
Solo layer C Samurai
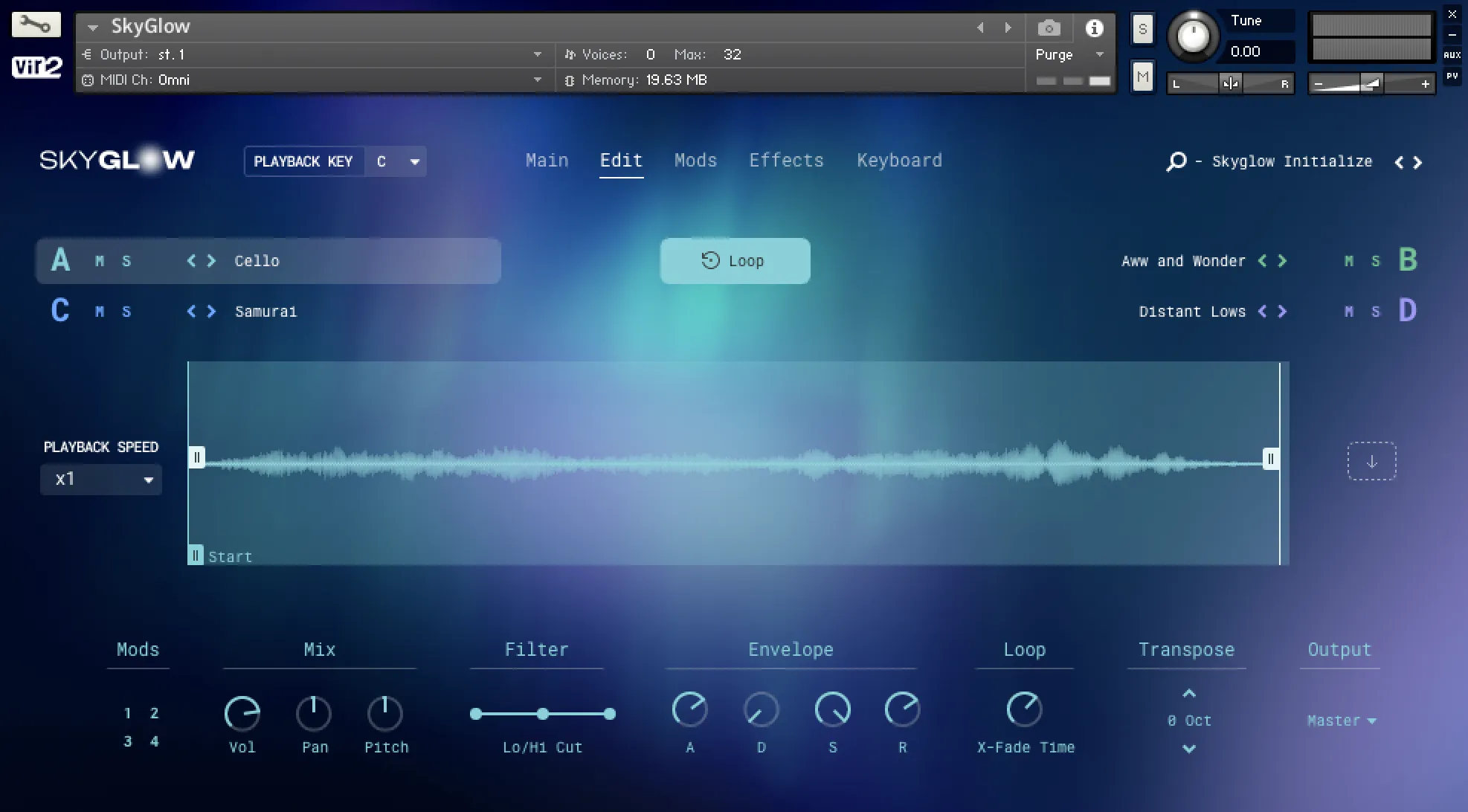click(x=126, y=312)
